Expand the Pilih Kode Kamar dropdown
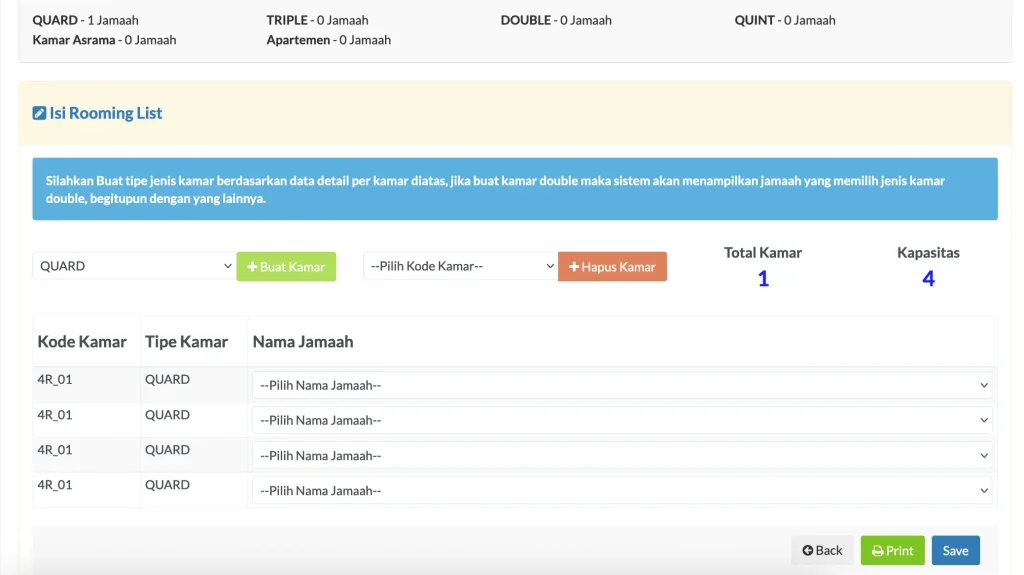Screen dimensions: 1024x575 point(460,266)
